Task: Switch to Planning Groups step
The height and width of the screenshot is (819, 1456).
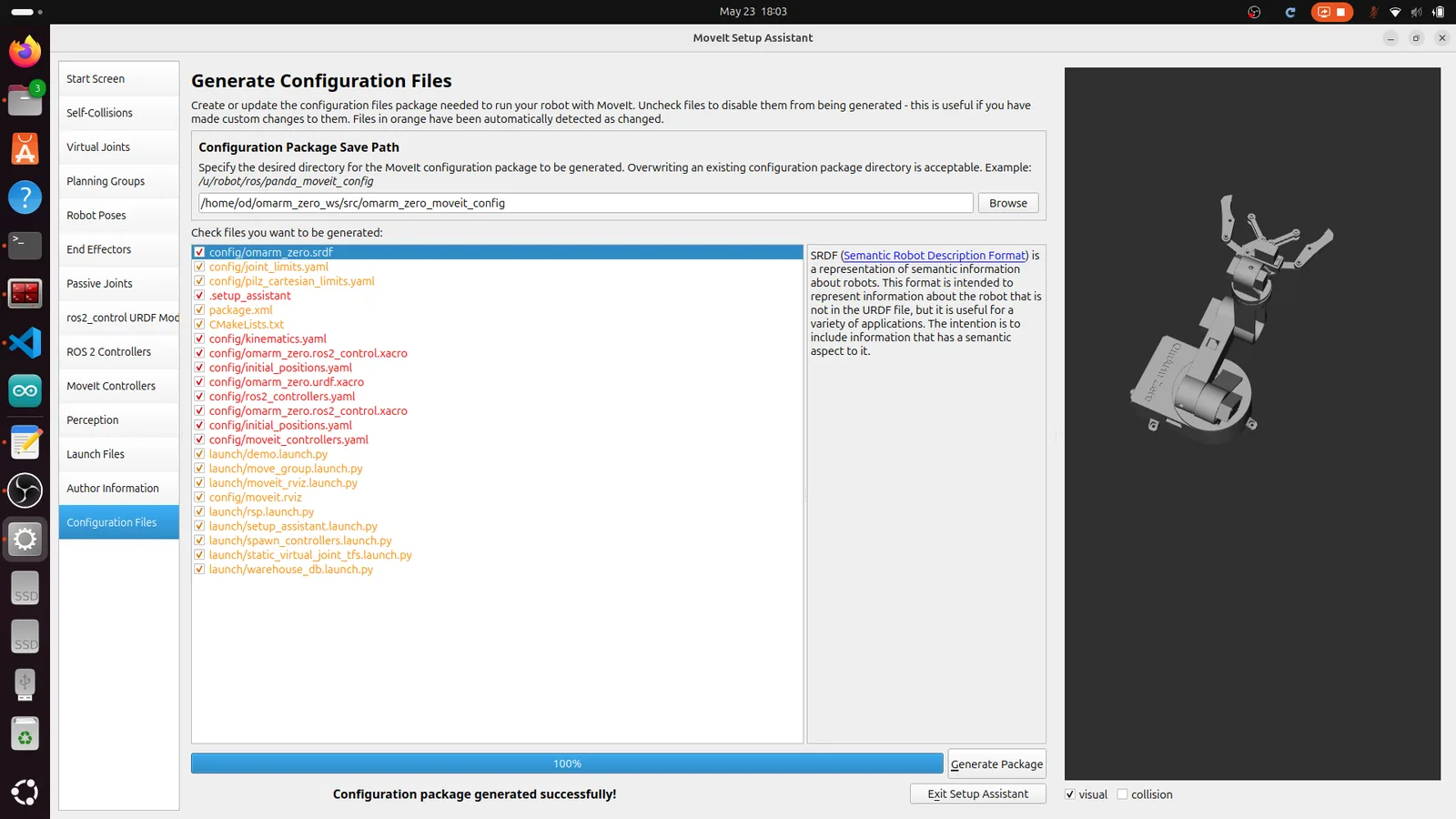Action: pyautogui.click(x=118, y=181)
